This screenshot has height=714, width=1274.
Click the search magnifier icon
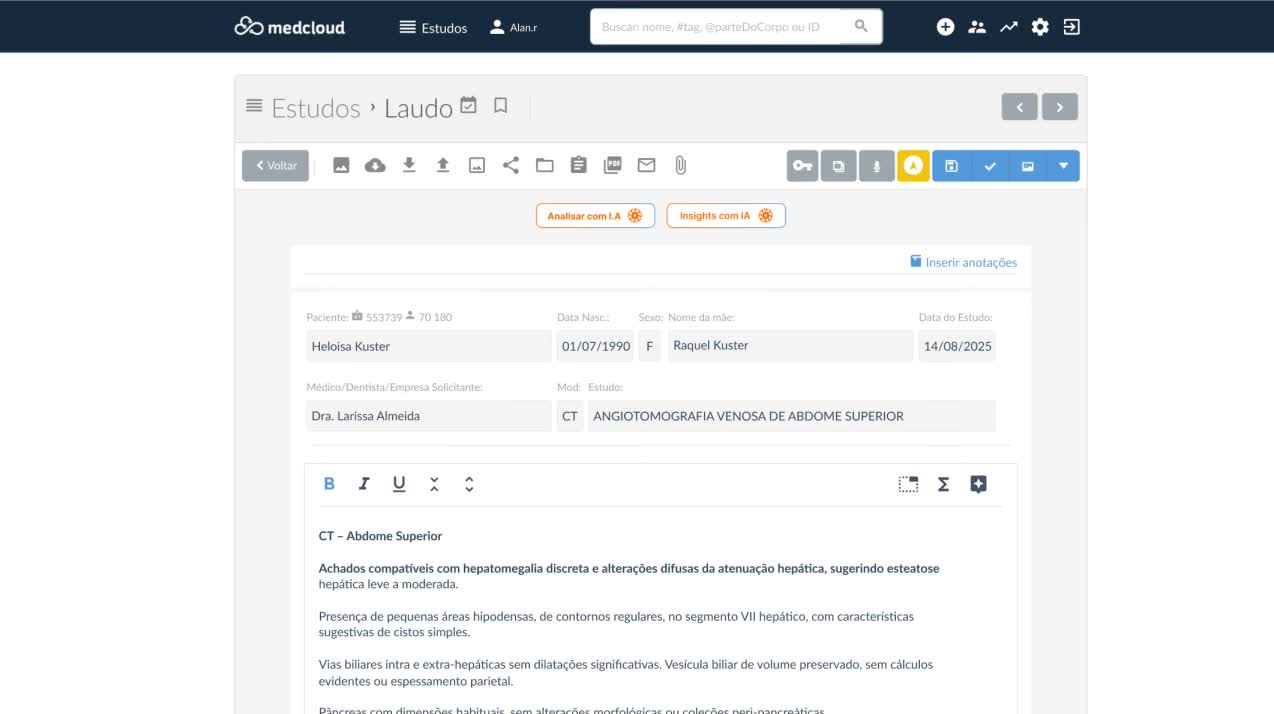coord(861,27)
